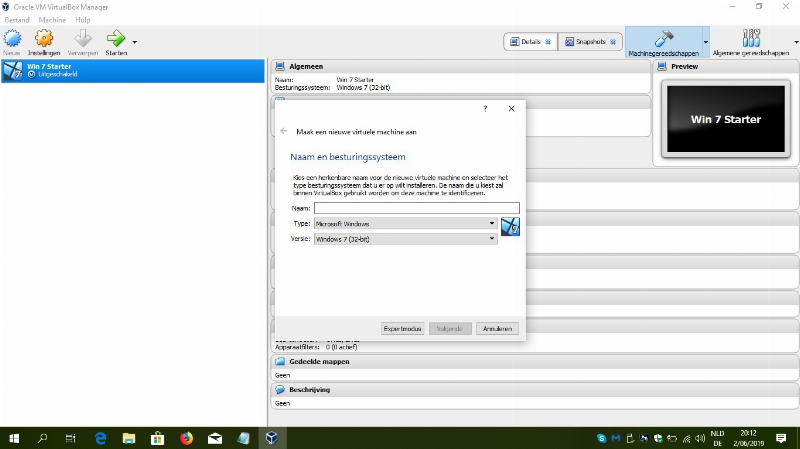
Task: Click the Nieuw (new machine) toolbar icon
Action: click(x=12, y=39)
